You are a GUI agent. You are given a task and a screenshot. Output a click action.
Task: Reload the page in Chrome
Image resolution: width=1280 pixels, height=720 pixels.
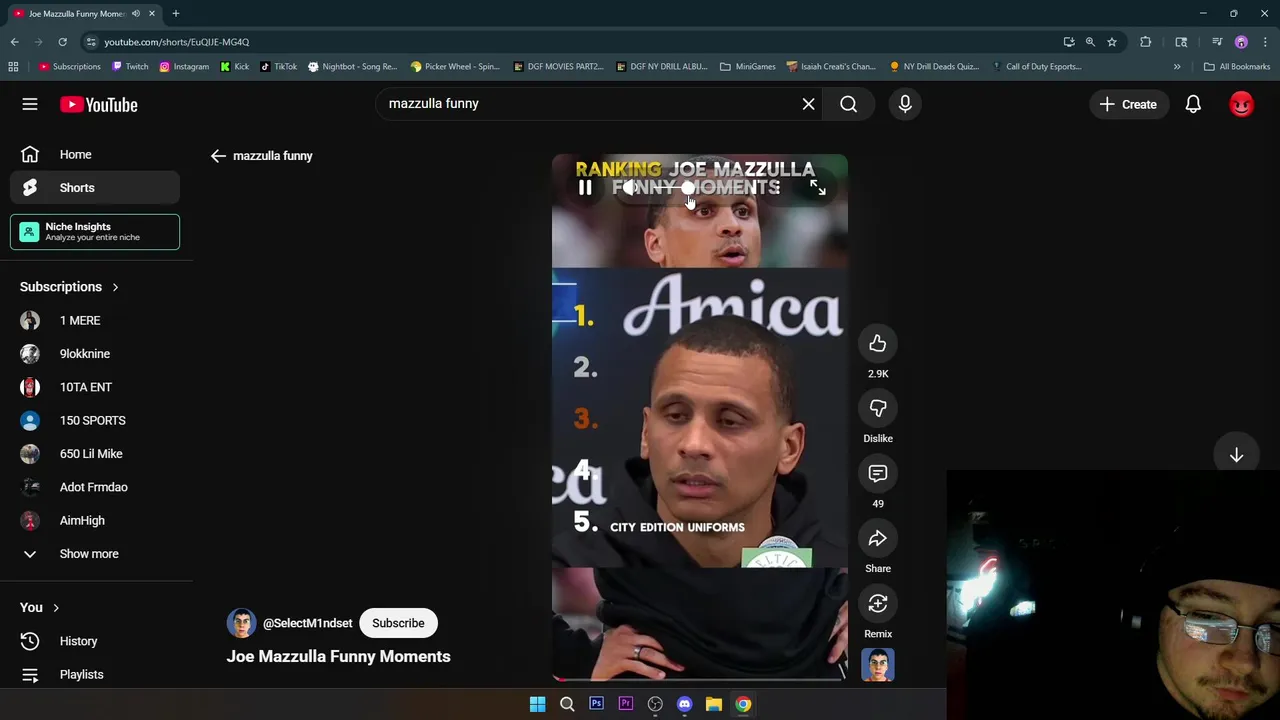(x=62, y=42)
